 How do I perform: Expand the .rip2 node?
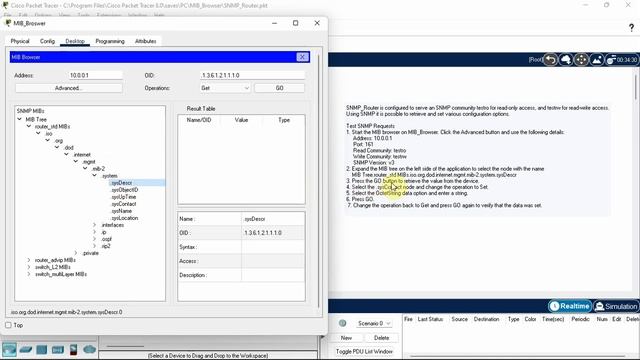[94, 246]
